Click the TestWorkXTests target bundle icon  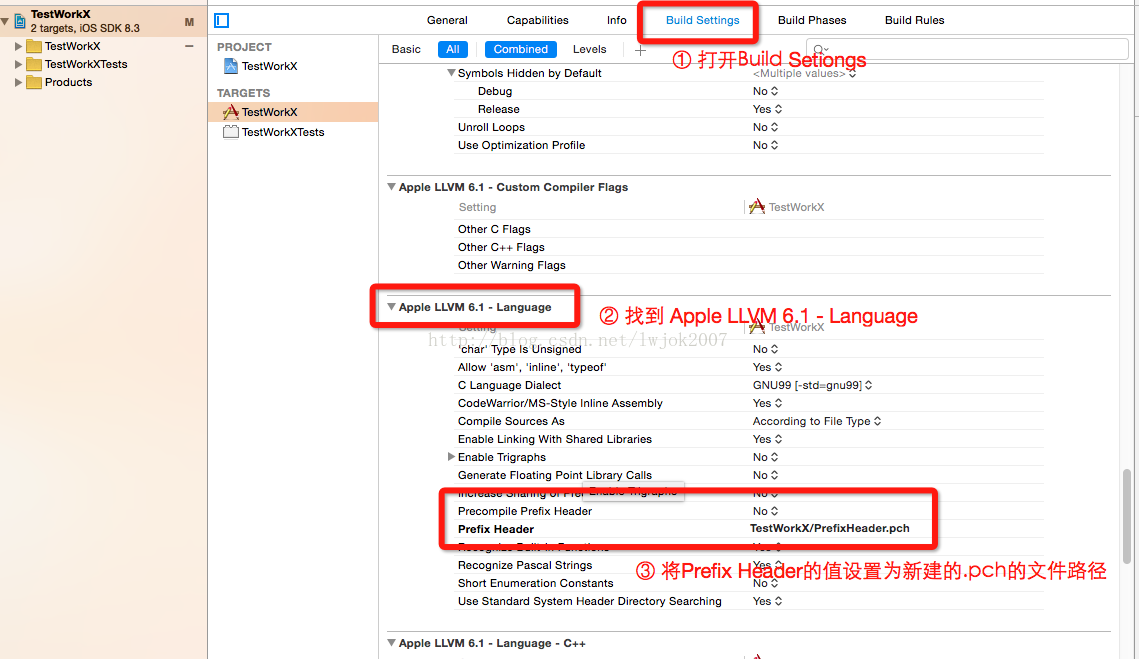point(230,132)
